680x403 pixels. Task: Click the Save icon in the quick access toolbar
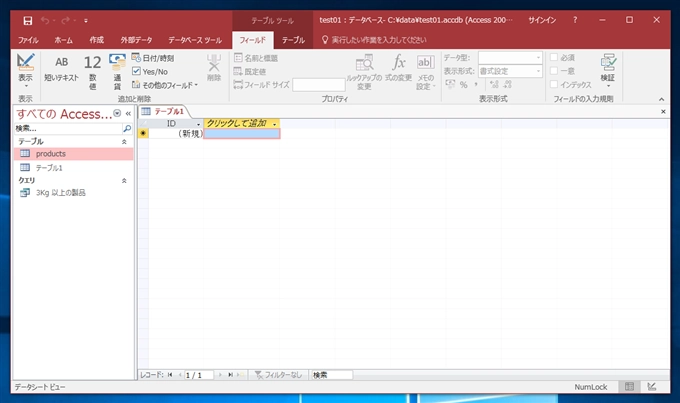pyautogui.click(x=28, y=20)
